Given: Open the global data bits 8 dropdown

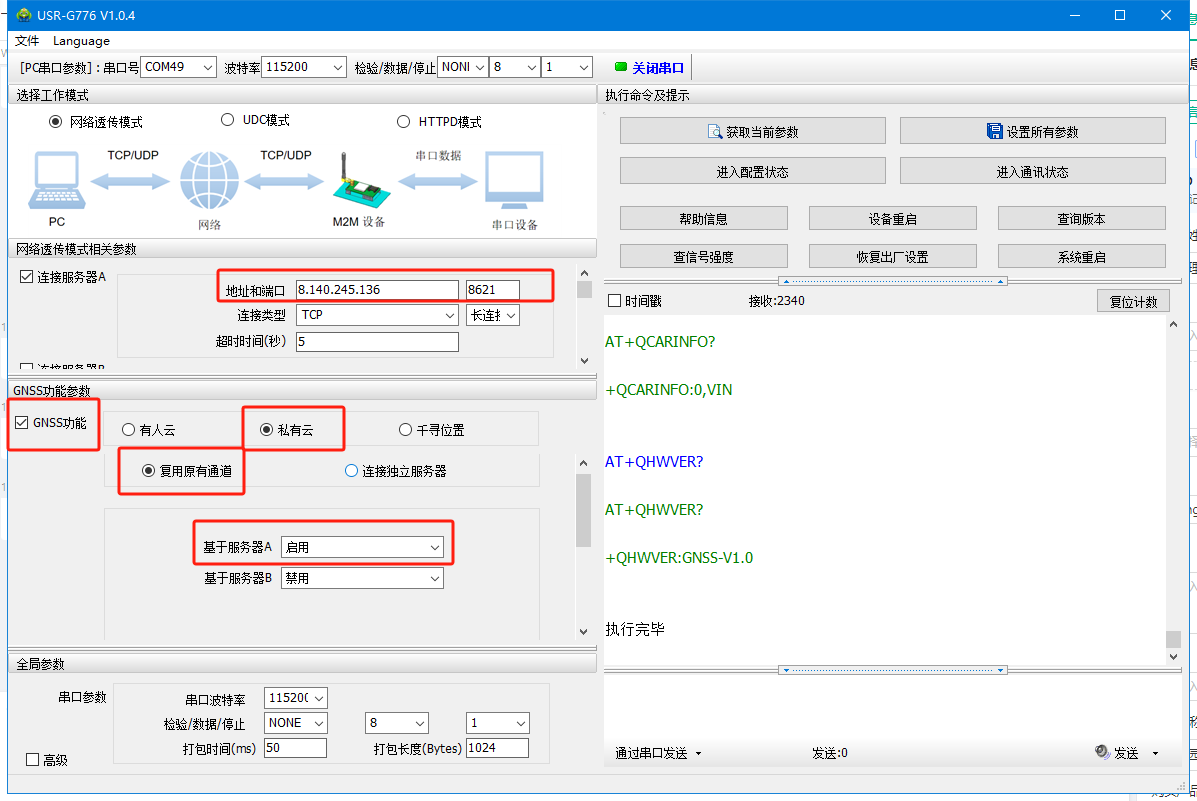Looking at the screenshot, I should pos(397,723).
